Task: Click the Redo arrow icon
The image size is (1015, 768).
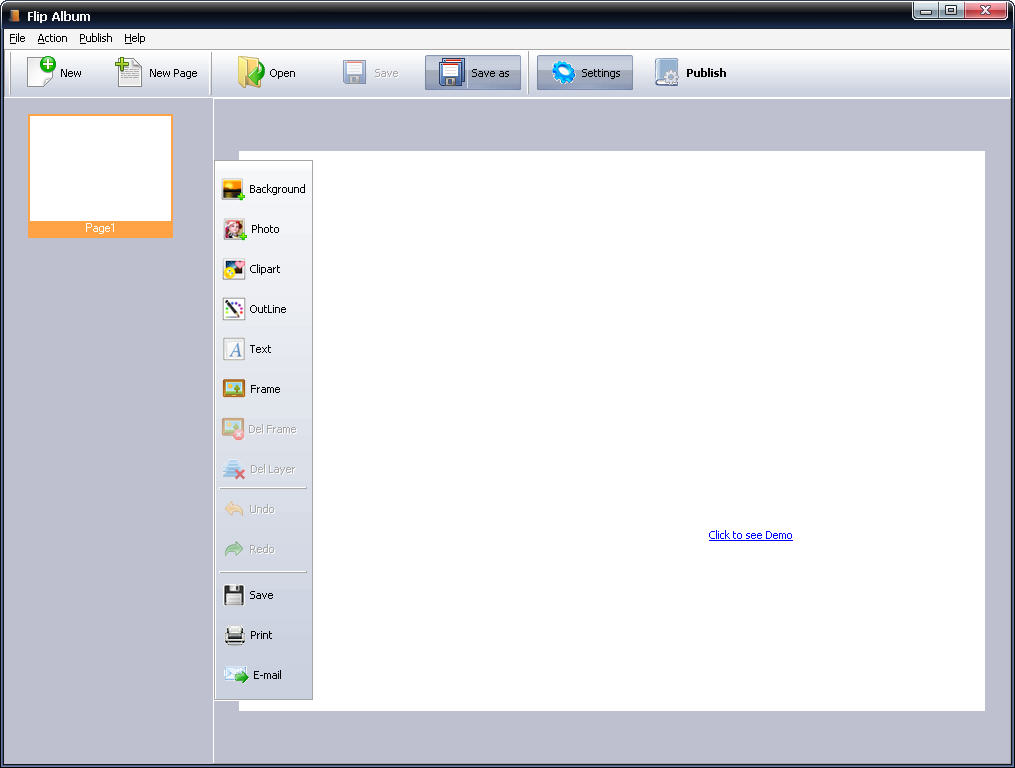Action: pyautogui.click(x=234, y=549)
